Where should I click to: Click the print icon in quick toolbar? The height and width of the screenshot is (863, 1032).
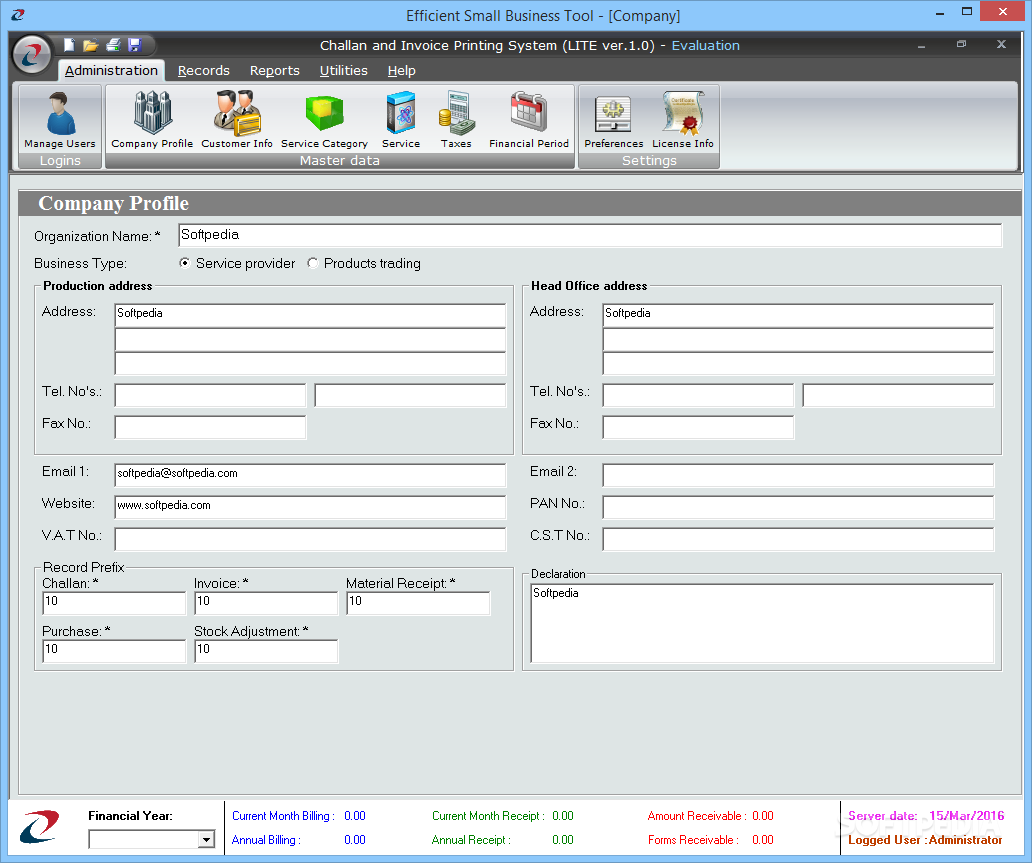(113, 45)
